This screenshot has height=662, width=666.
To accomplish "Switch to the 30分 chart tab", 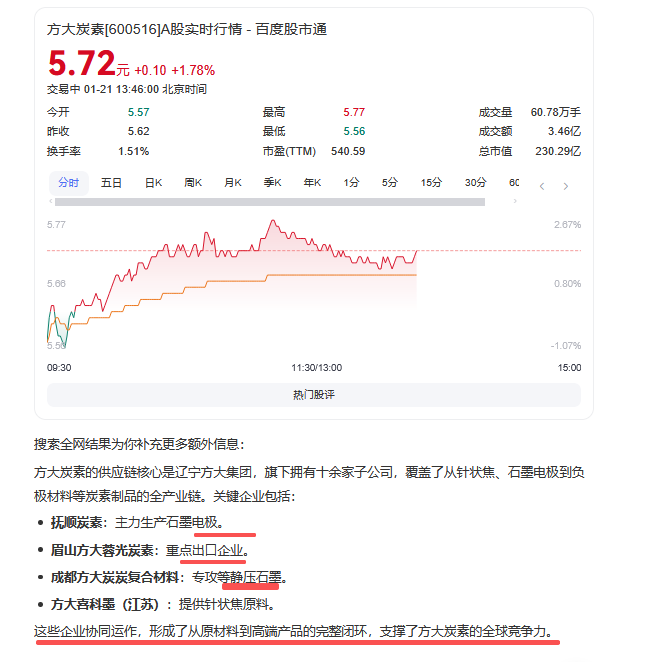I will click(x=475, y=183).
